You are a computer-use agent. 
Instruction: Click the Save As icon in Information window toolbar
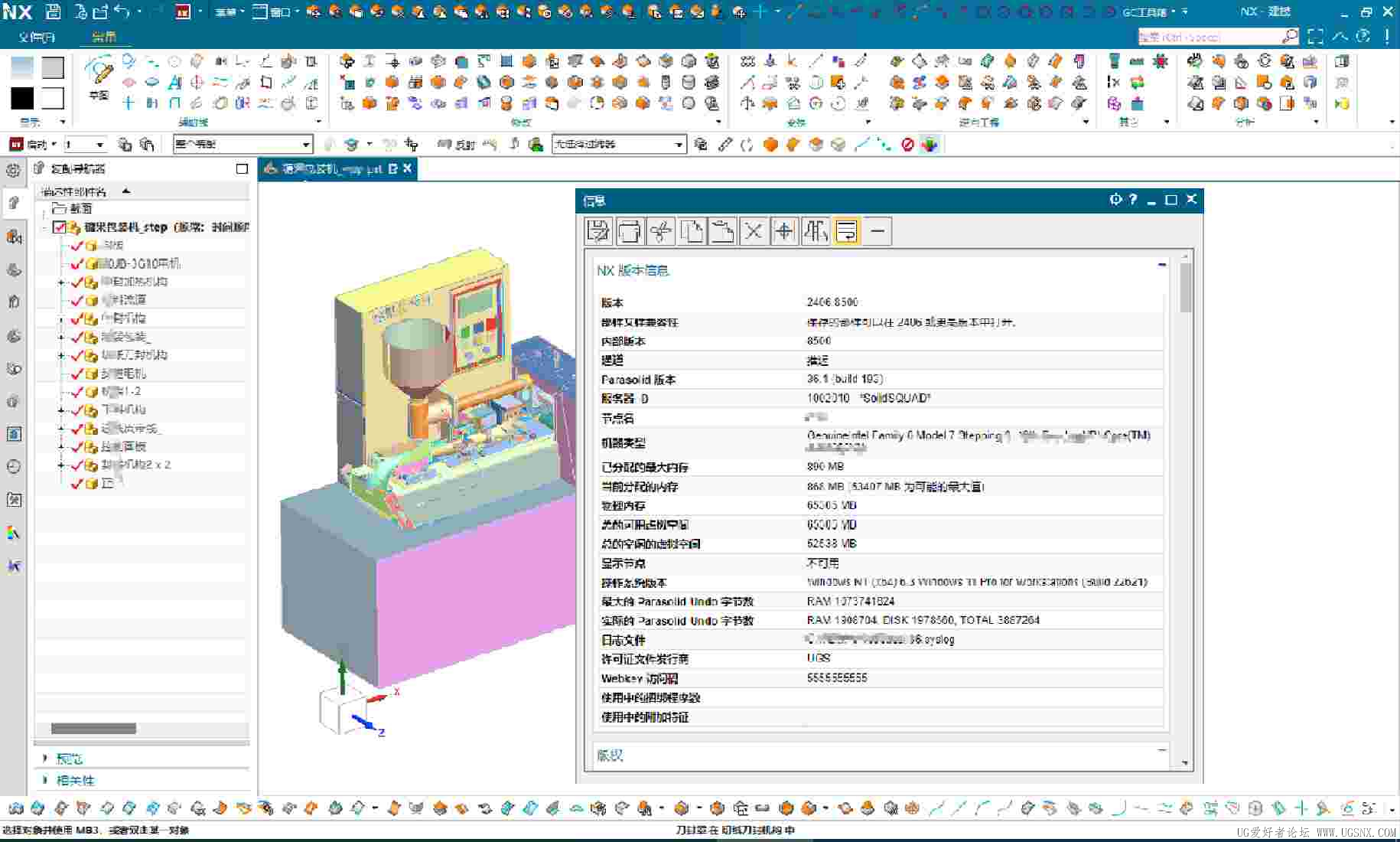(598, 230)
